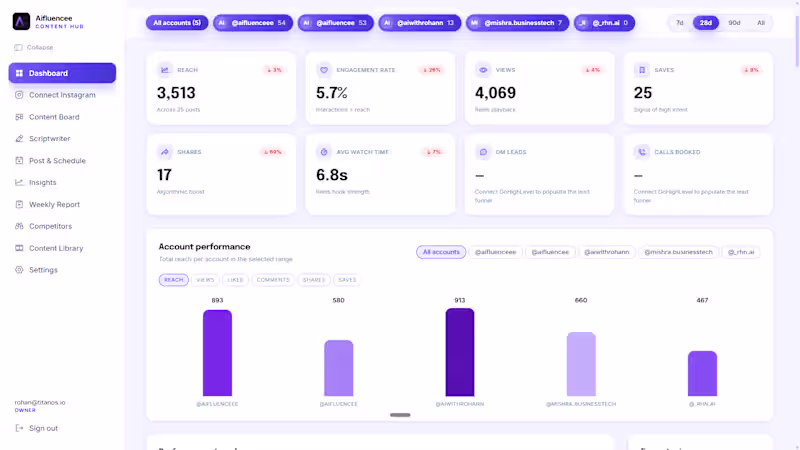Filter by @aifluenceee 54 top chip
800x450 pixels.
pos(253,23)
